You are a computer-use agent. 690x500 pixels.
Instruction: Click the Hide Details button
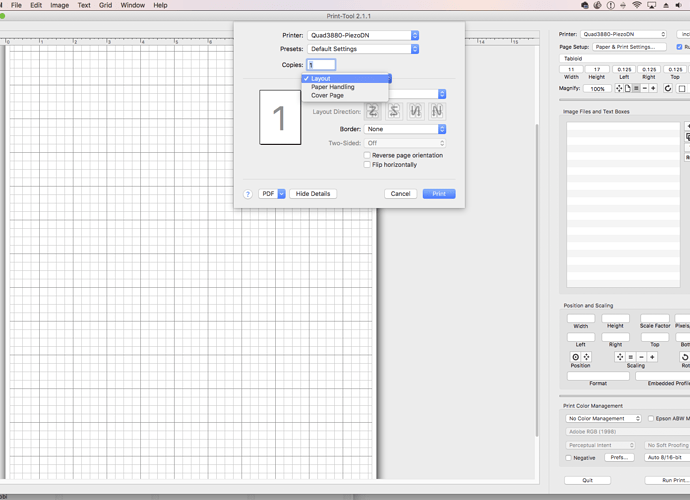click(x=313, y=194)
